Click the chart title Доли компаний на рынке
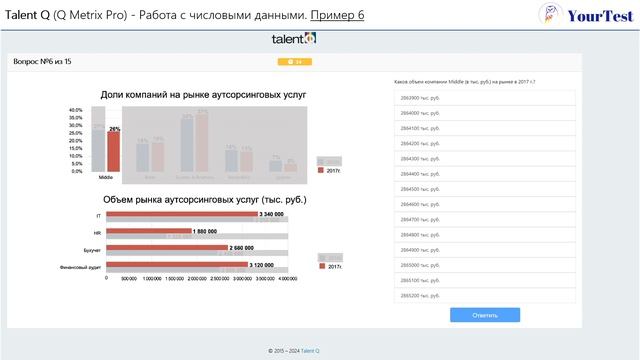Image resolution: width=640 pixels, height=360 pixels. [x=203, y=95]
